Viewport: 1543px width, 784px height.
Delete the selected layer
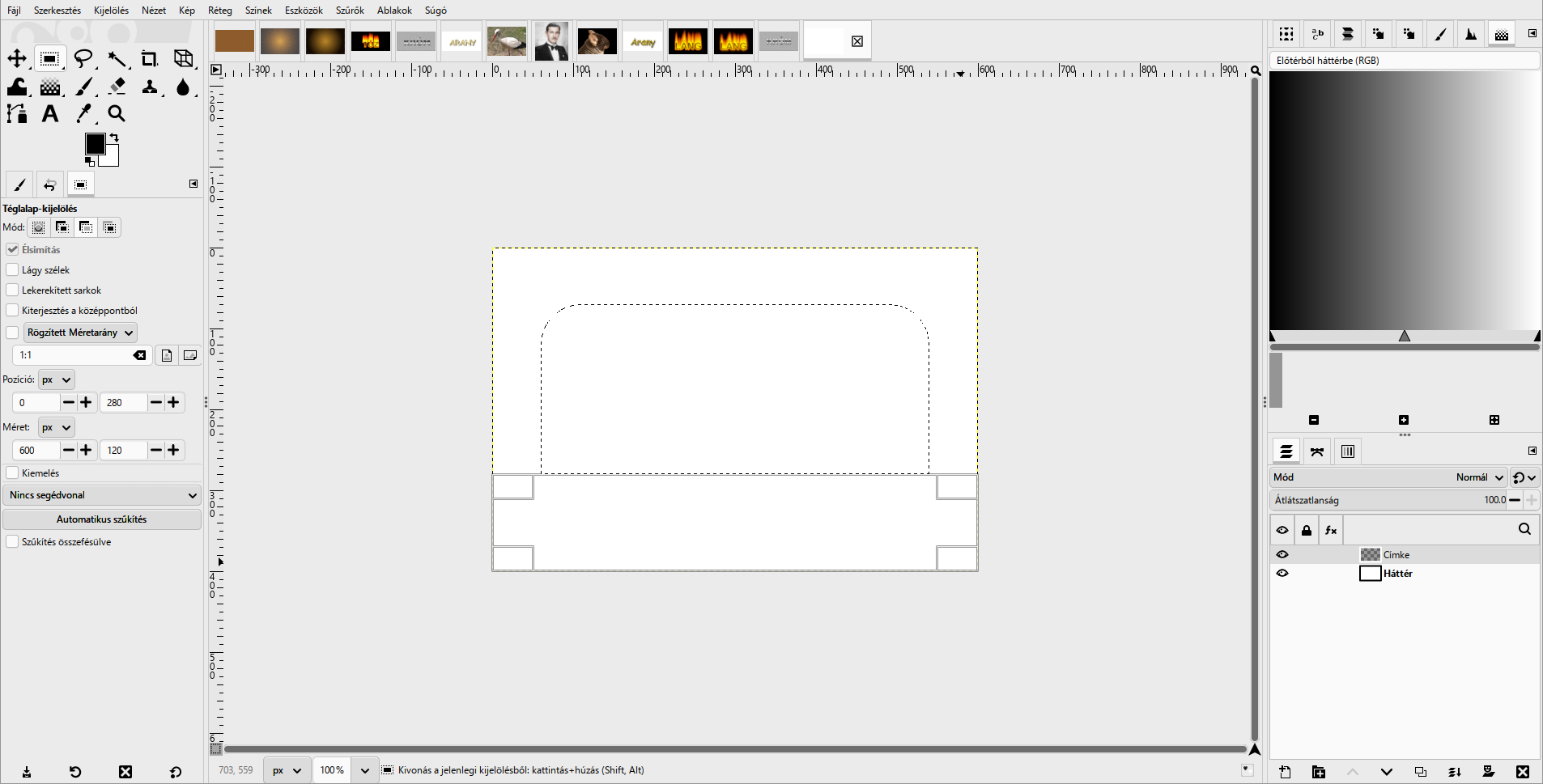1523,772
